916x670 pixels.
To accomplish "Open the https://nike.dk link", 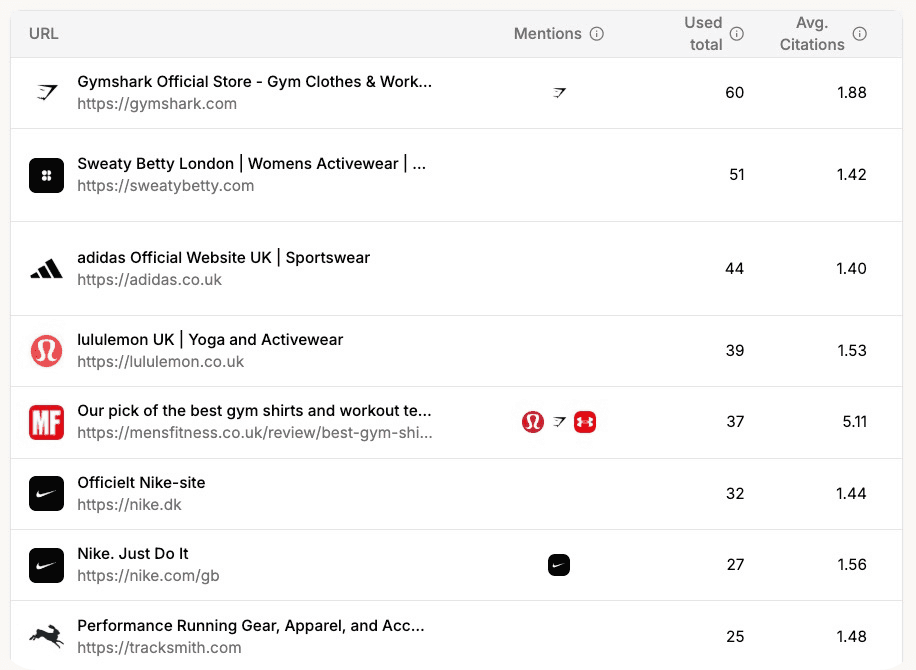I will pos(129,505).
